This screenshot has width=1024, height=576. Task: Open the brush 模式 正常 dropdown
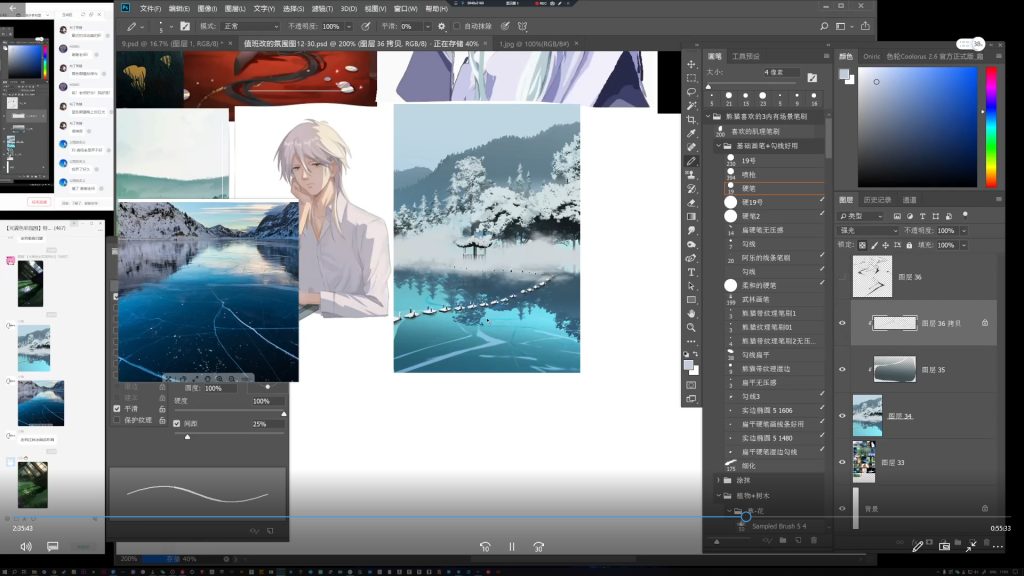(250, 26)
